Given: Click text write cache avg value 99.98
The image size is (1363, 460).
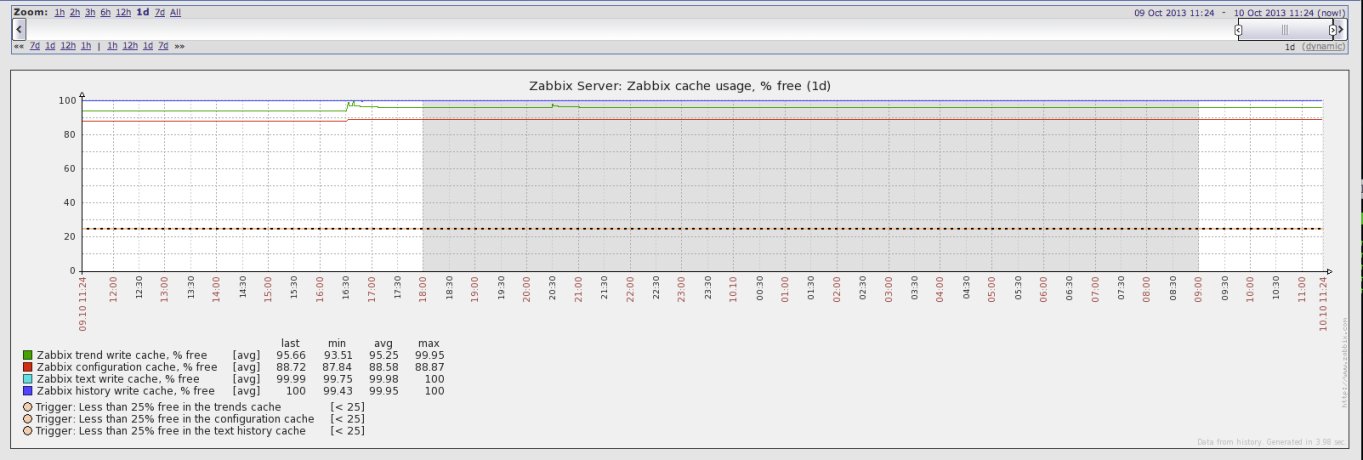Looking at the screenshot, I should point(383,379).
